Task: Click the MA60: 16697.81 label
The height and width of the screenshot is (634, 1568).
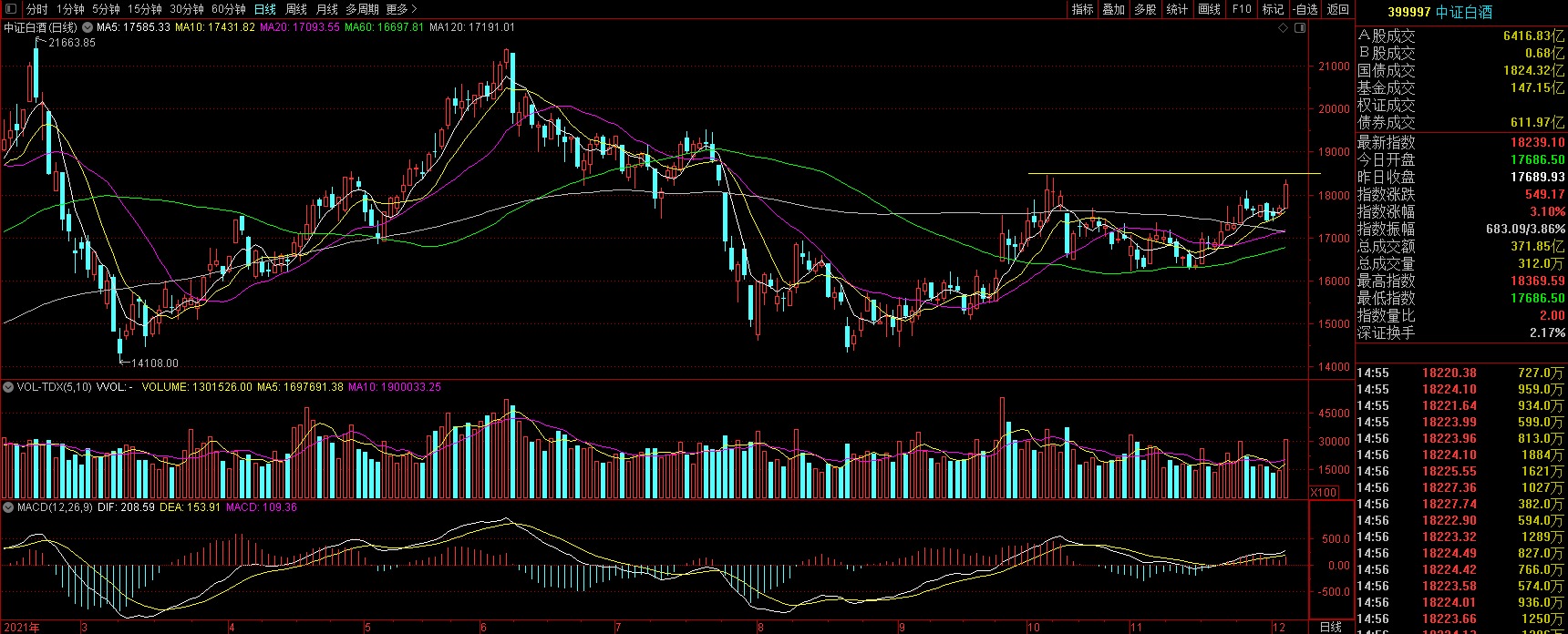Action: (x=385, y=27)
